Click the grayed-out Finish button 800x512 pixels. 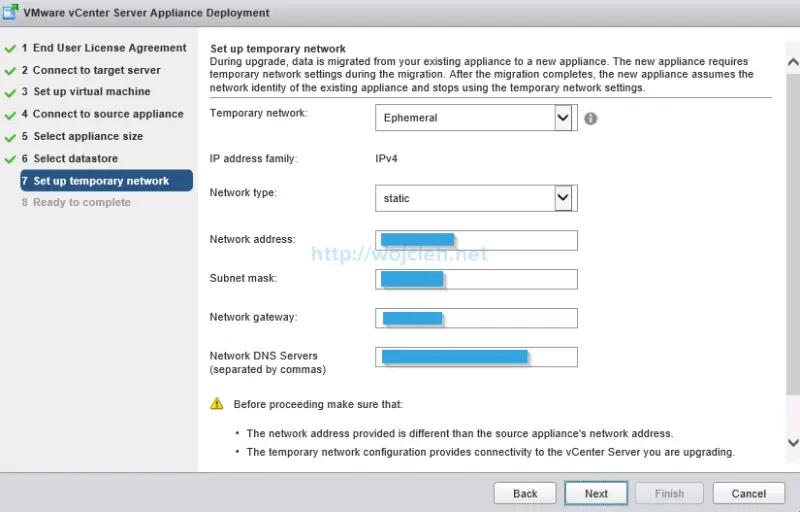[669, 493]
